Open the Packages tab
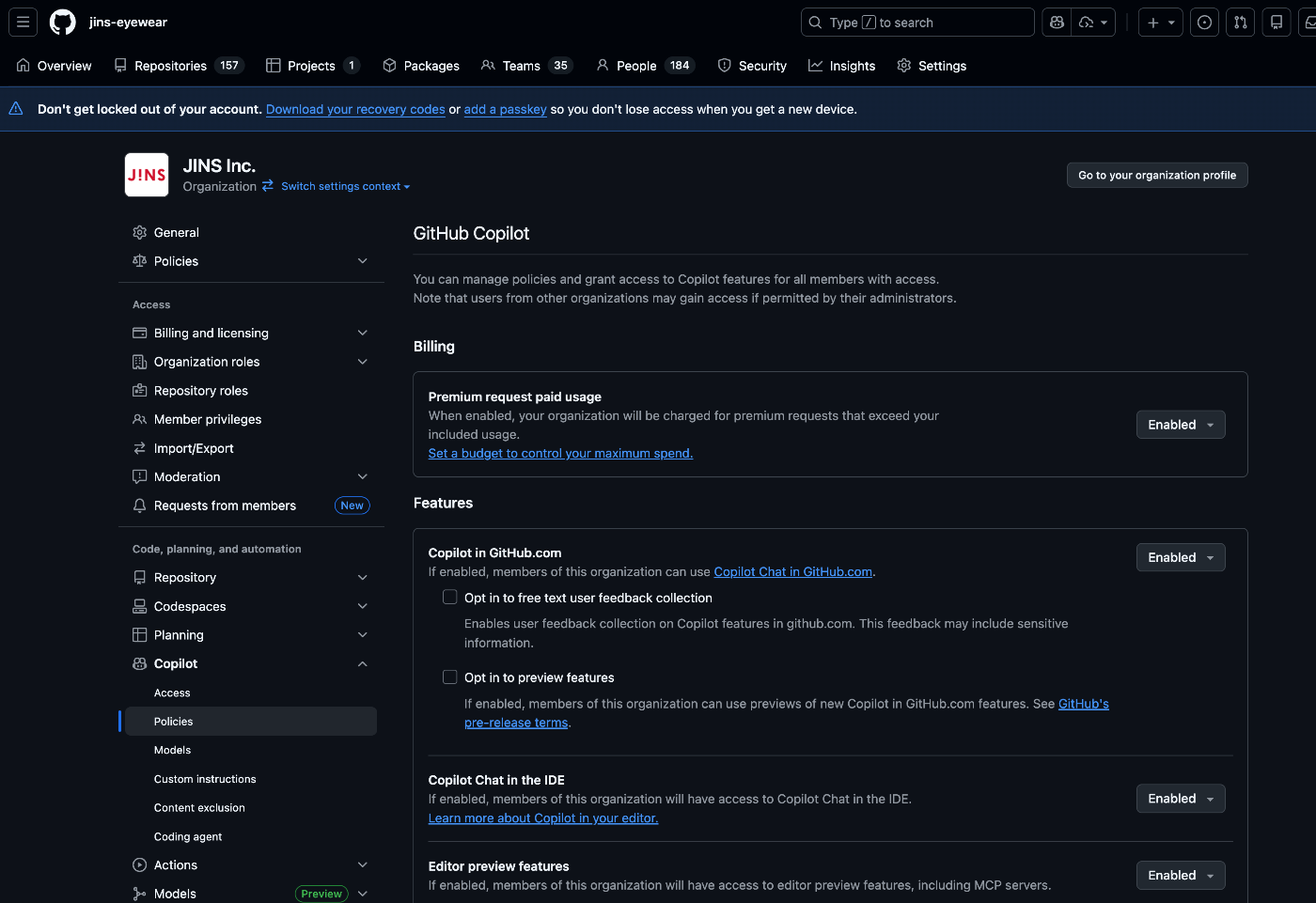 coord(421,66)
